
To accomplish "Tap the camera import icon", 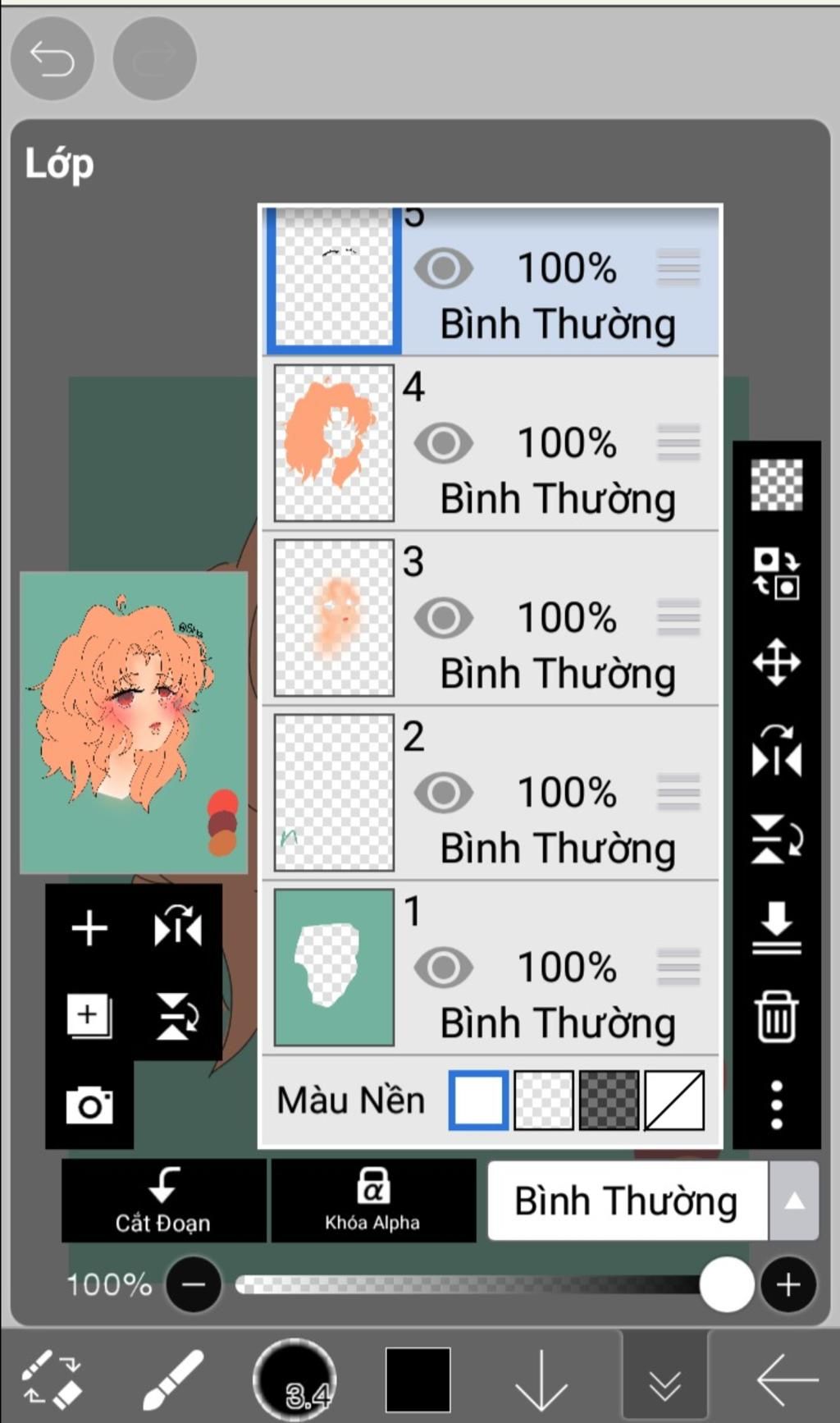I will tap(89, 1105).
